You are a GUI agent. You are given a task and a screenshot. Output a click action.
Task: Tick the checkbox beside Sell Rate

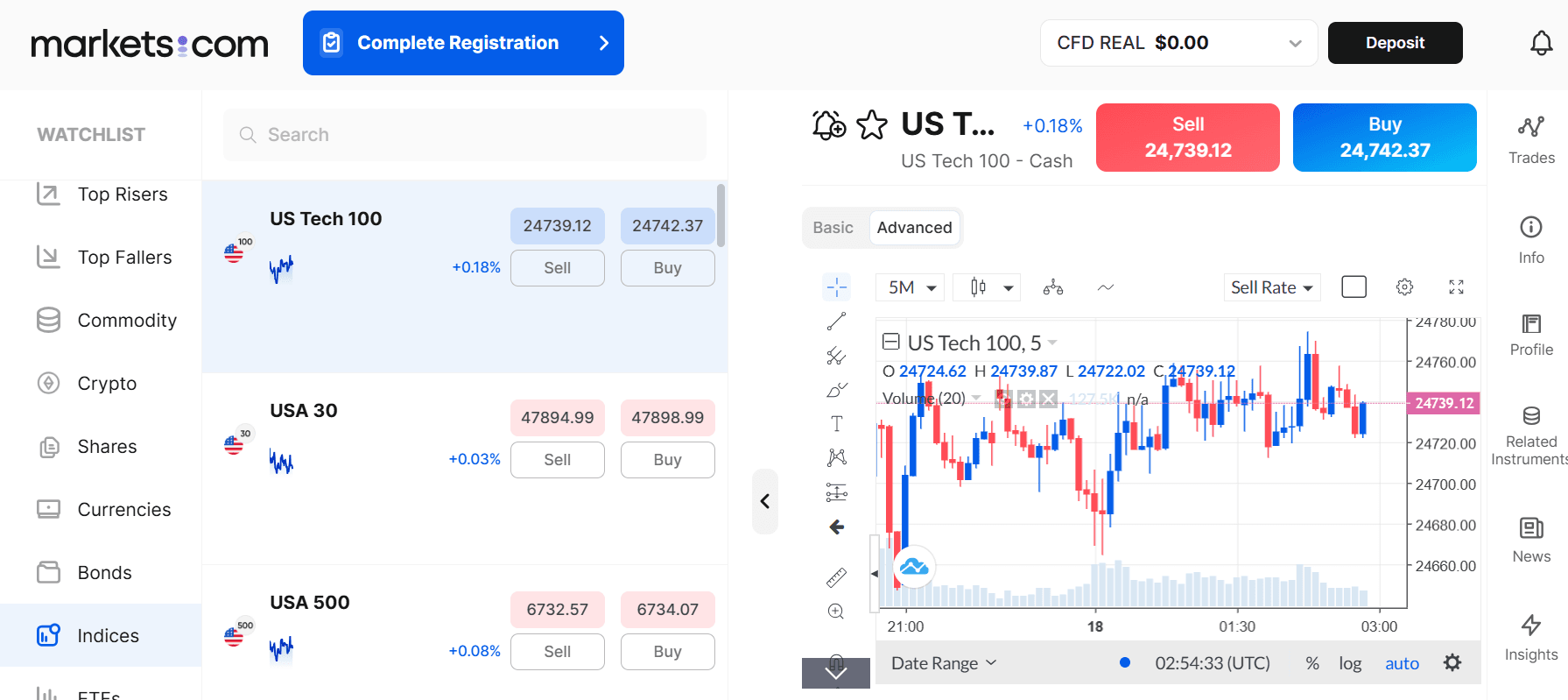[x=1354, y=286]
